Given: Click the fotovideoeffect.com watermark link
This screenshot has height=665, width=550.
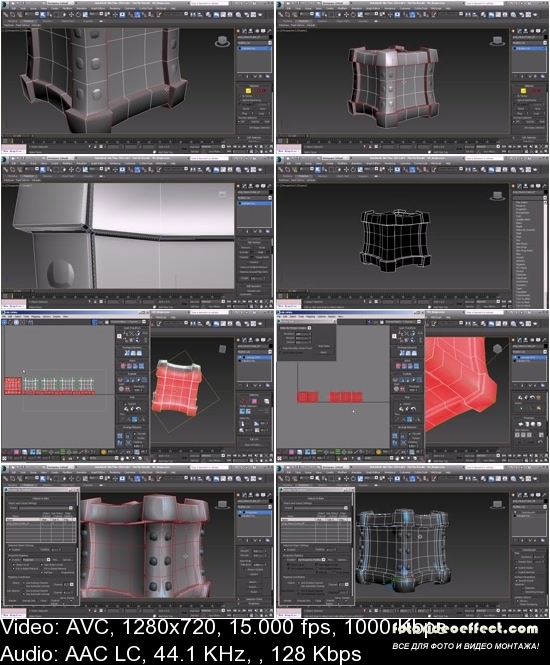Looking at the screenshot, I should 465,629.
